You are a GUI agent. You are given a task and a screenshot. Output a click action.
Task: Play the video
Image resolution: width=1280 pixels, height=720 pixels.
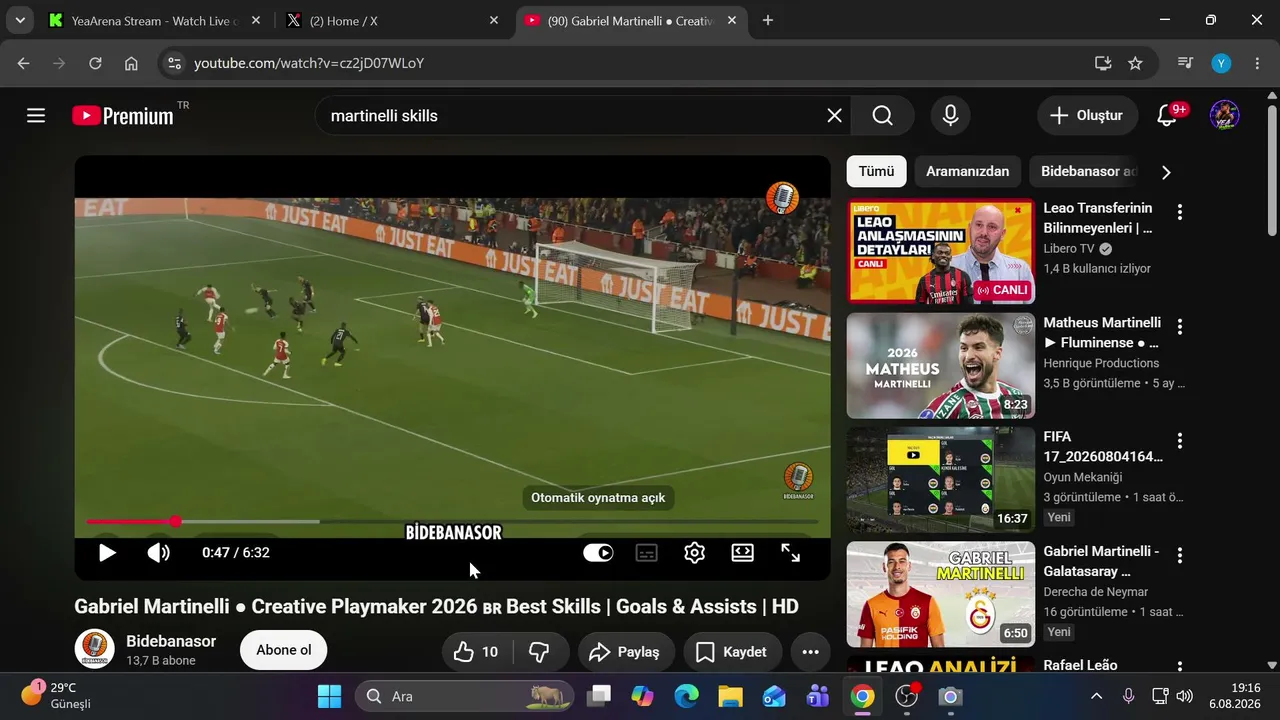coord(107,553)
